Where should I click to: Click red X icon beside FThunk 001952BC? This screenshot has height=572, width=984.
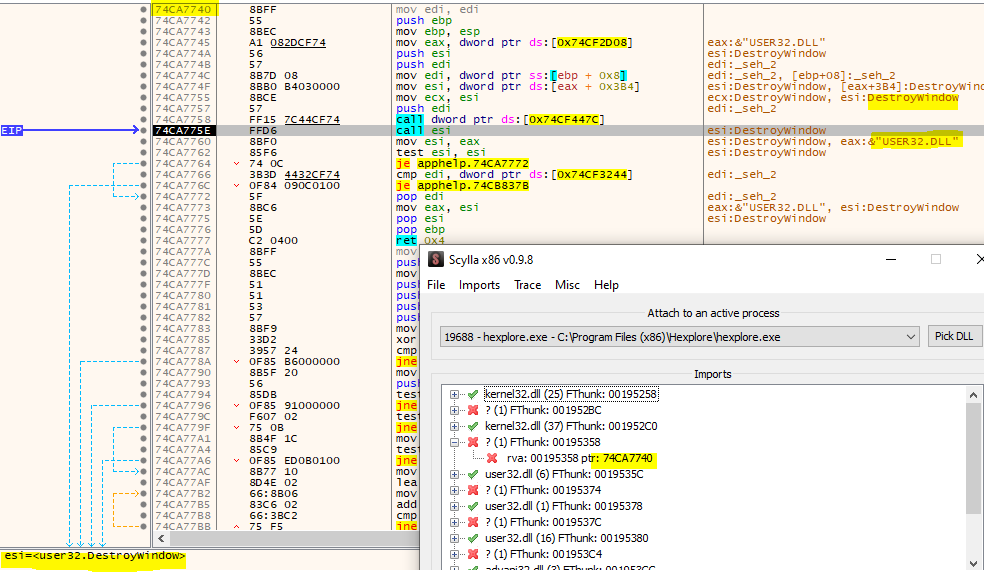tap(473, 410)
